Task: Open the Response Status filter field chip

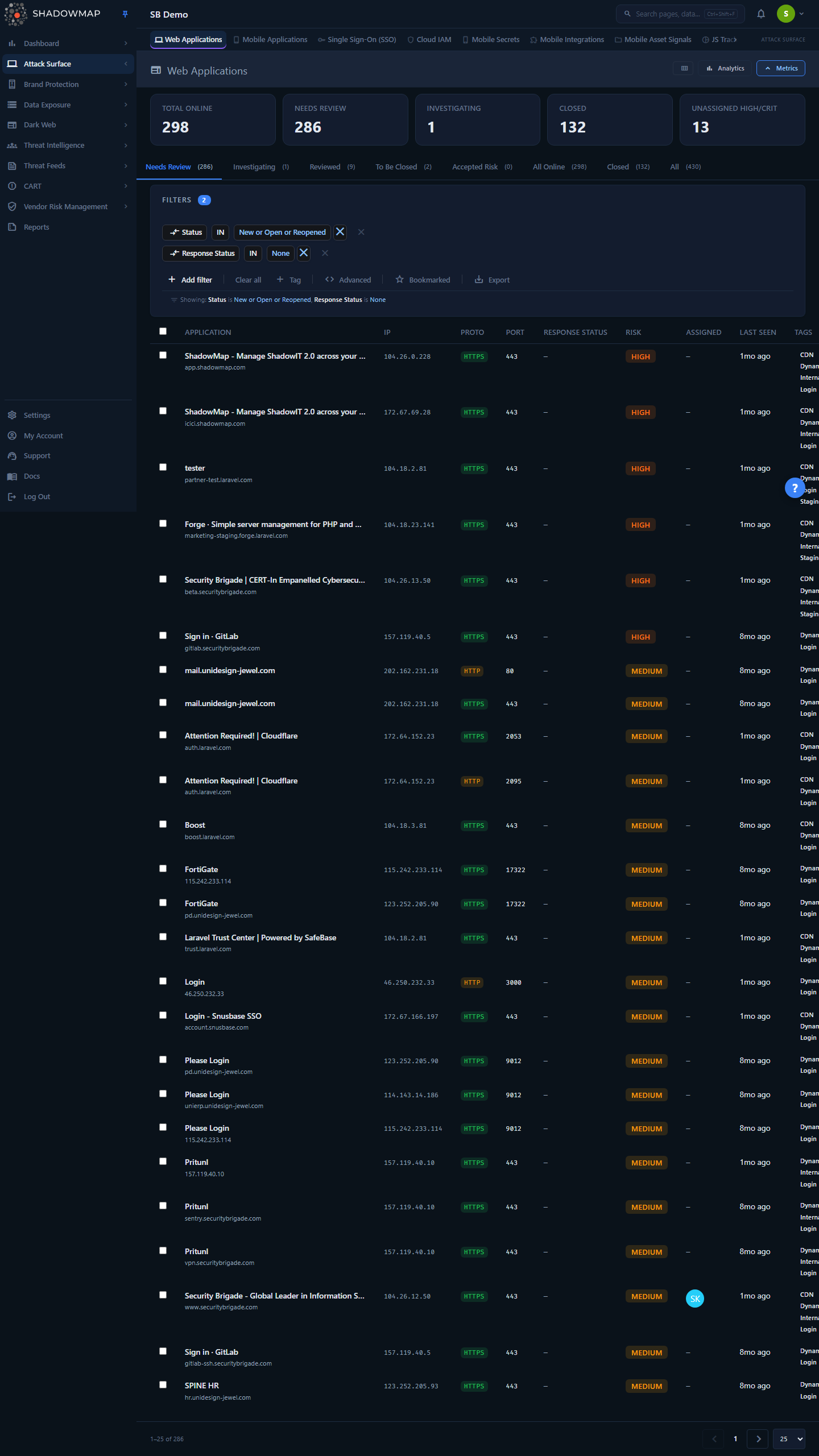Action: click(201, 253)
